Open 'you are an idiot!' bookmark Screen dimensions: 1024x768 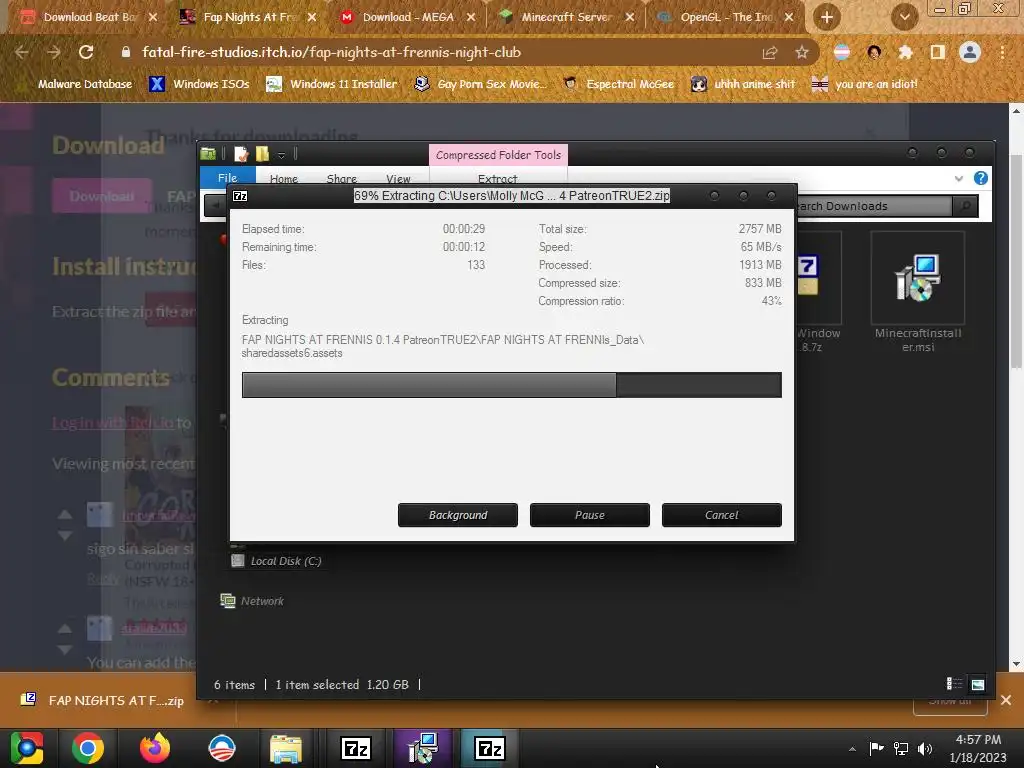[864, 84]
